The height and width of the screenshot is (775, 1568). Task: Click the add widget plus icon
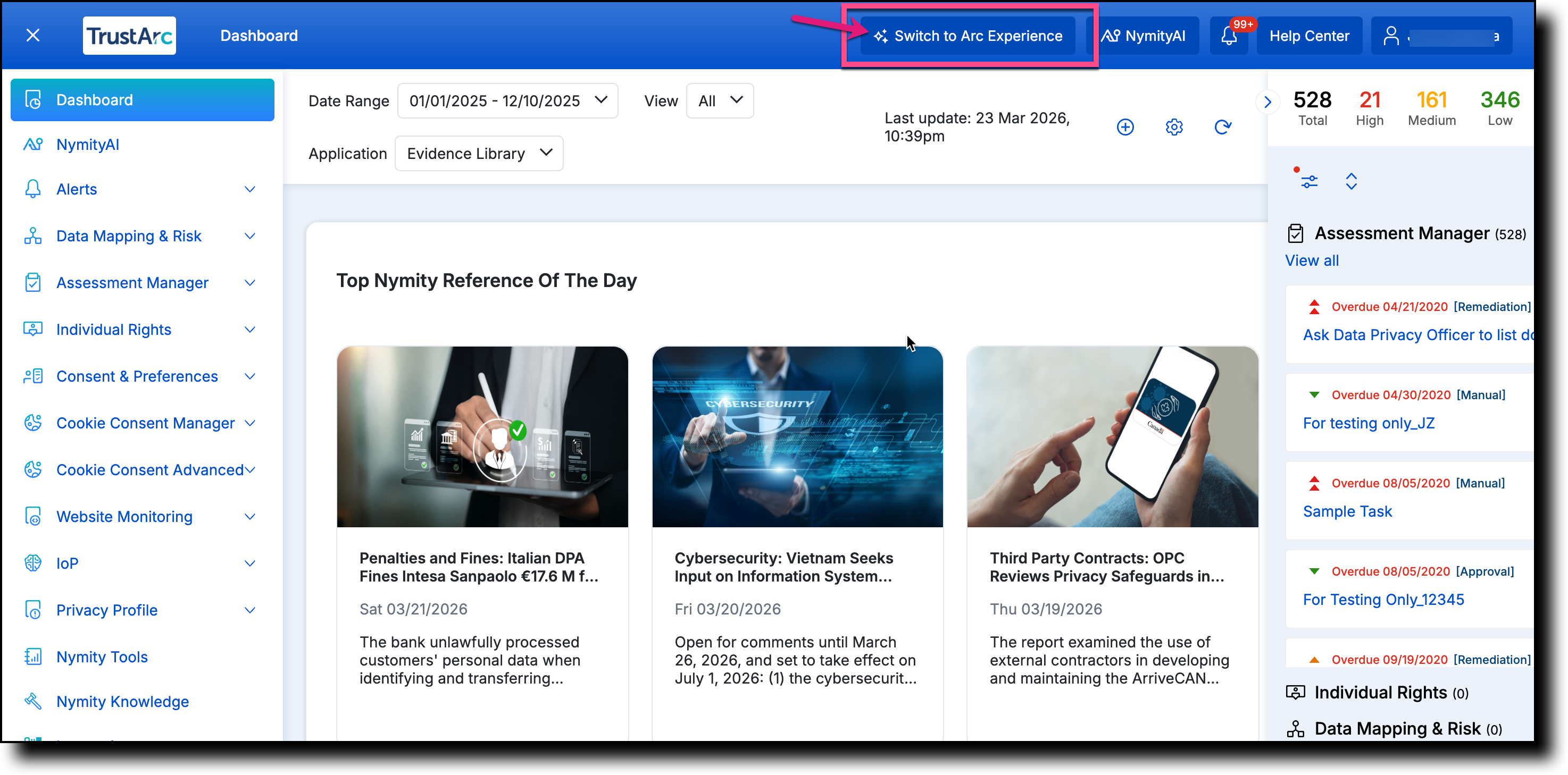coord(1125,127)
